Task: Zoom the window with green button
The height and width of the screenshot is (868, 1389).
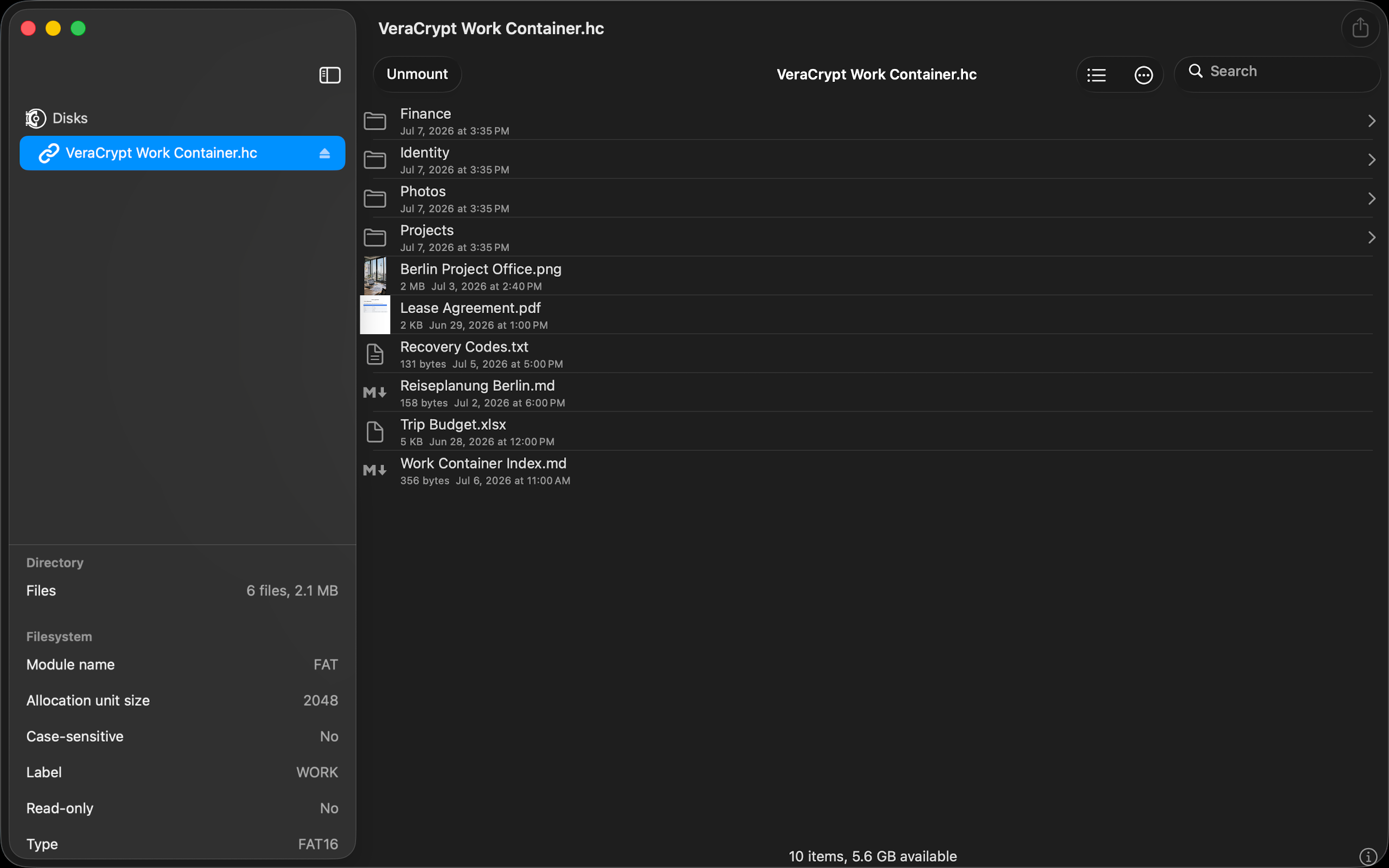Action: [78, 28]
